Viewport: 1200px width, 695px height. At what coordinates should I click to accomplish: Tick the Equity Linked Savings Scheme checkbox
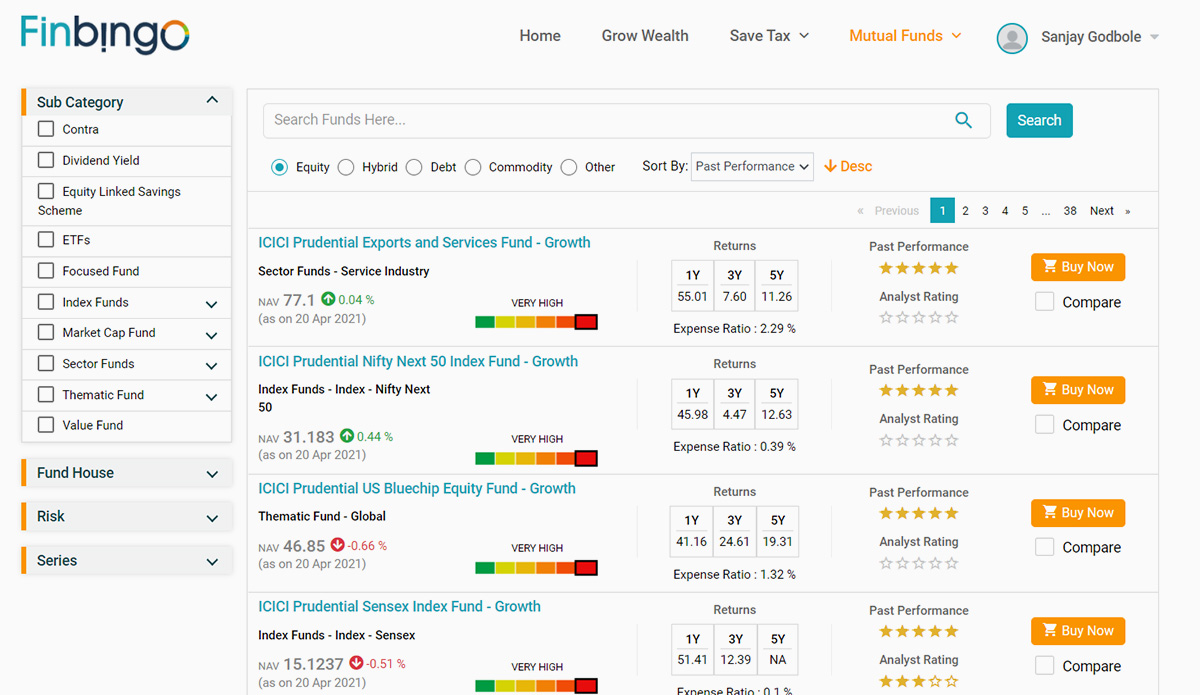coord(46,191)
